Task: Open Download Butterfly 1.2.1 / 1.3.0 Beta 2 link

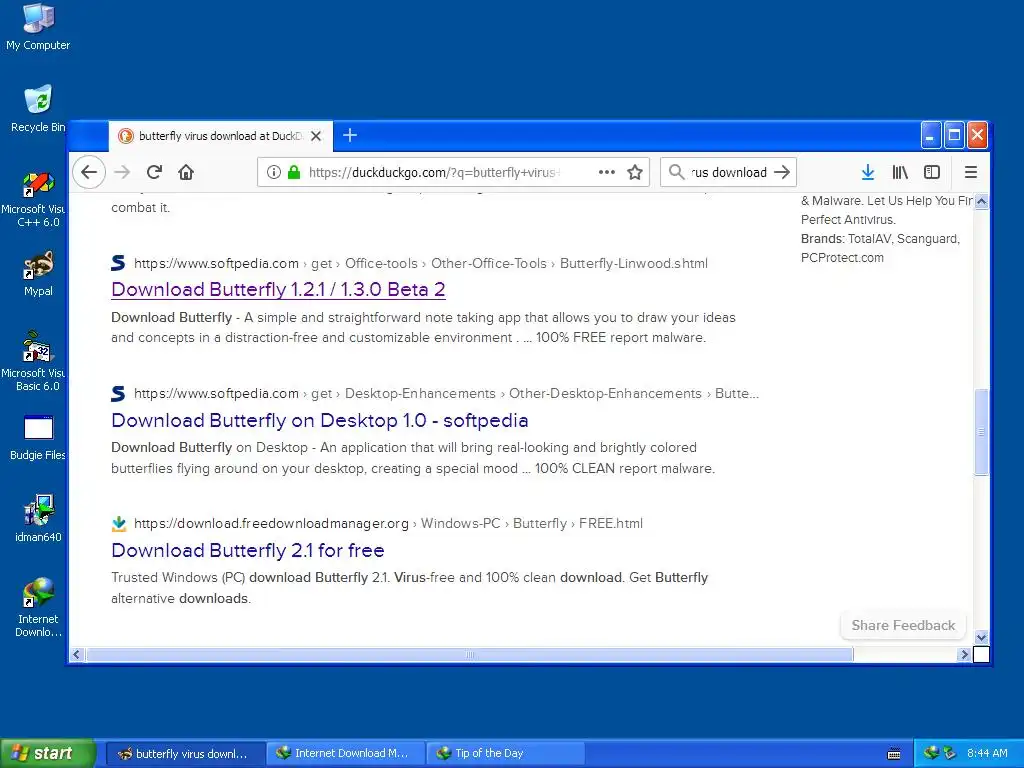Action: [x=278, y=289]
